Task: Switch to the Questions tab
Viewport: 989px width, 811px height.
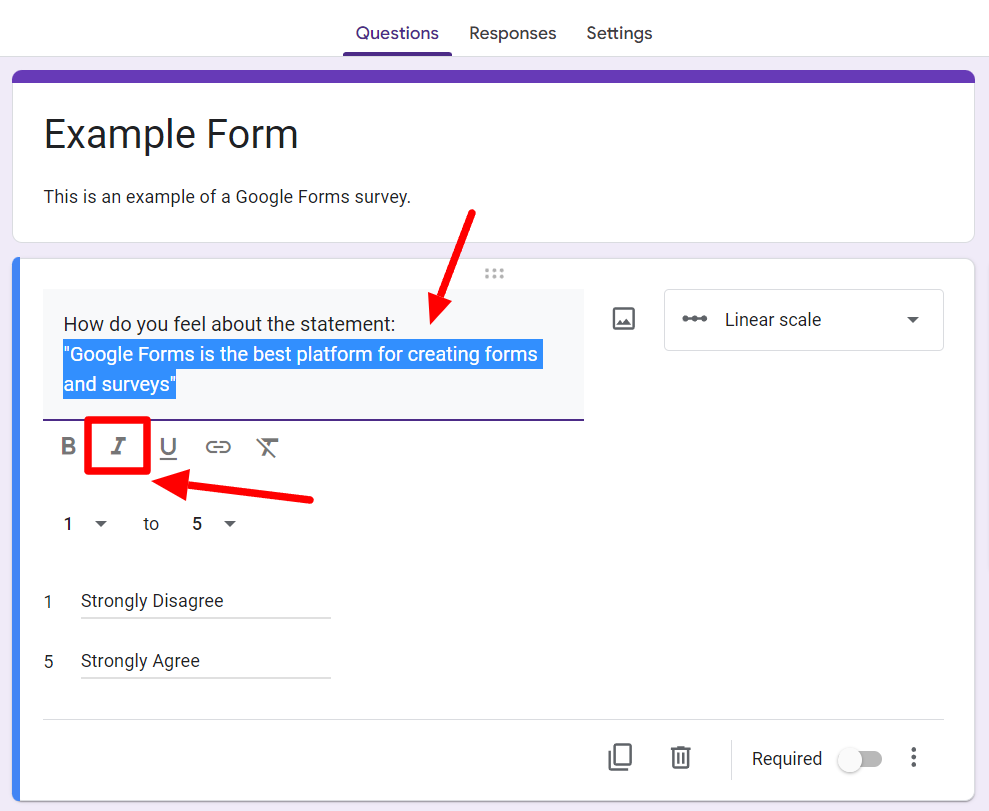Action: (397, 33)
